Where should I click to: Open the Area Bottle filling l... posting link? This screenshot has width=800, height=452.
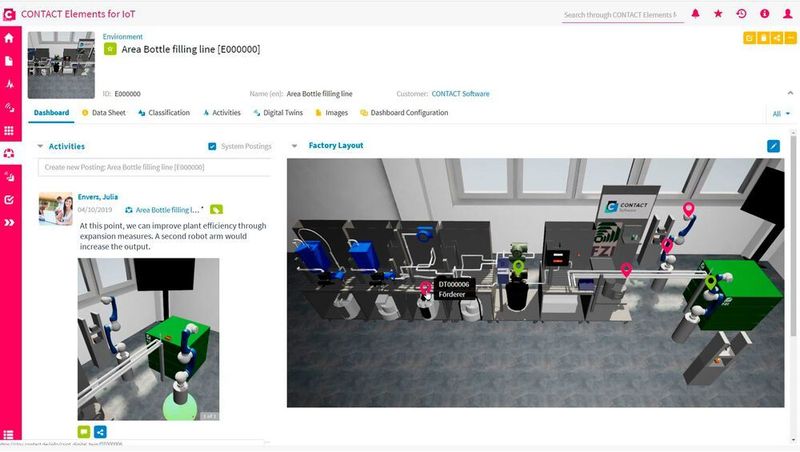tap(168, 210)
